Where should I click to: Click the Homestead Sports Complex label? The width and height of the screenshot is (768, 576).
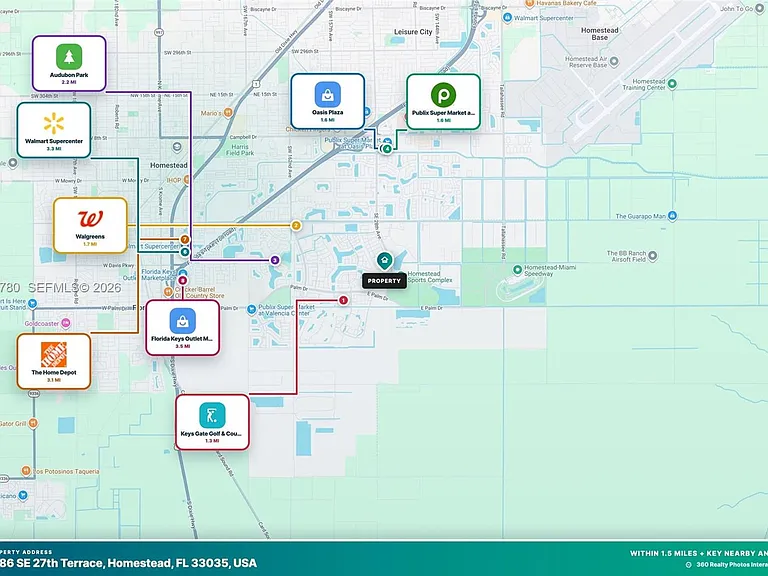pyautogui.click(x=430, y=277)
